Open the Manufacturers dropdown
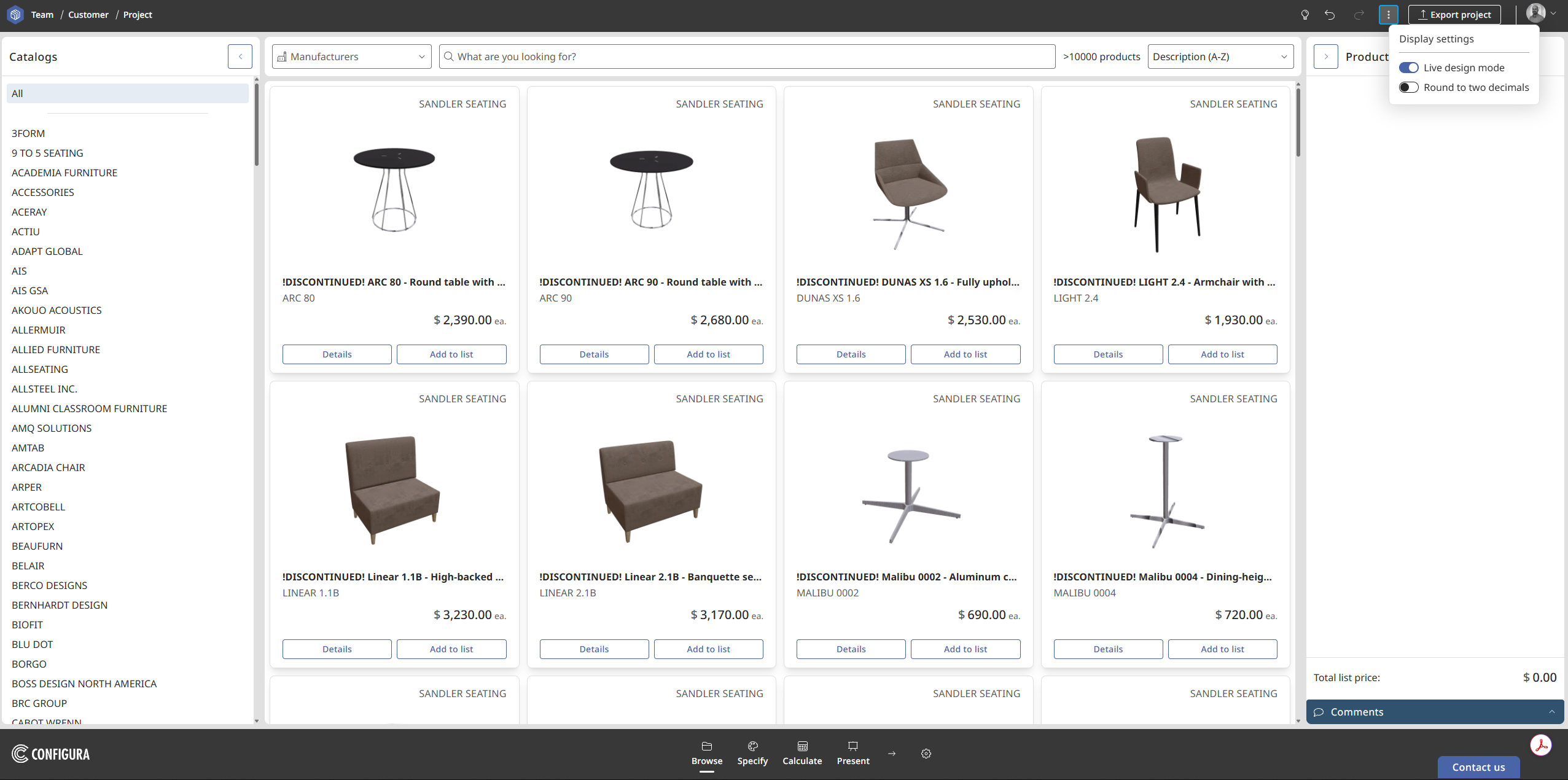Screen dimensions: 1568x780 click(x=351, y=57)
